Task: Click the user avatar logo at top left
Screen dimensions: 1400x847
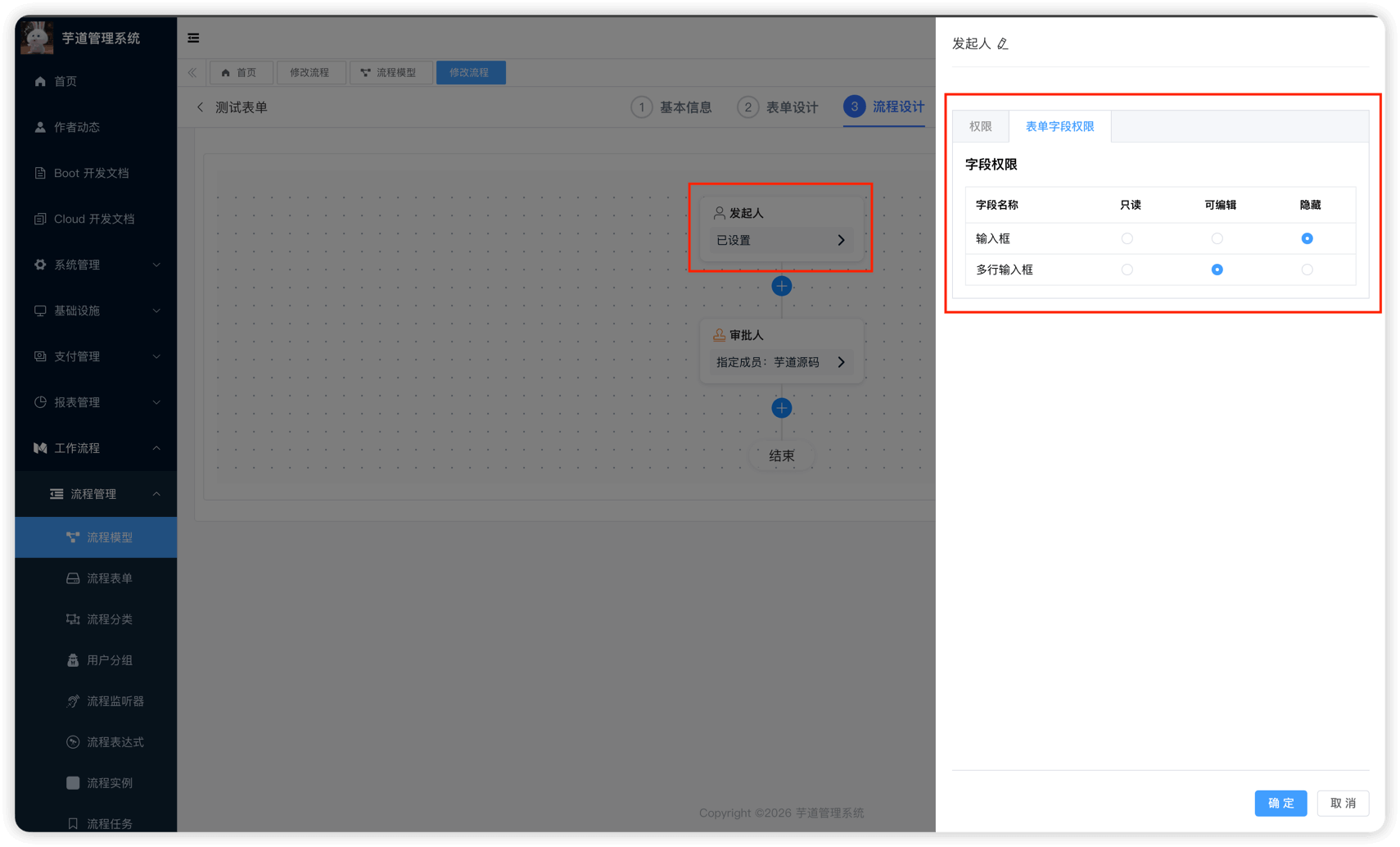Action: click(37, 38)
